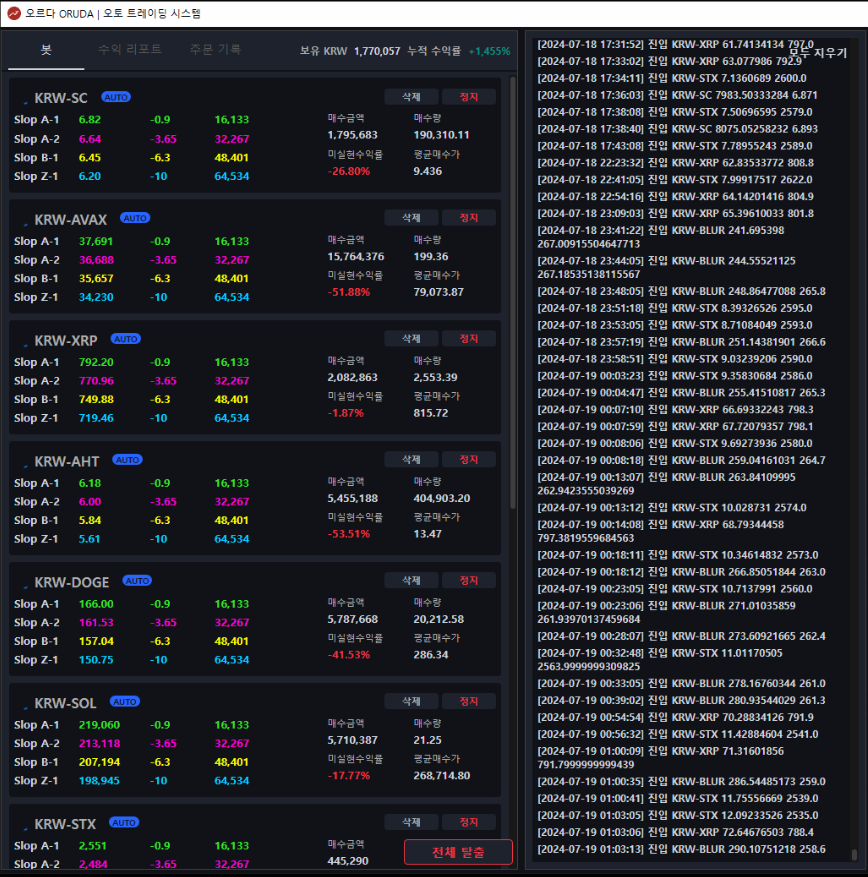The height and width of the screenshot is (877, 868).
Task: Select log entry at 2024-07-19 01:03:13
Action: click(x=681, y=849)
